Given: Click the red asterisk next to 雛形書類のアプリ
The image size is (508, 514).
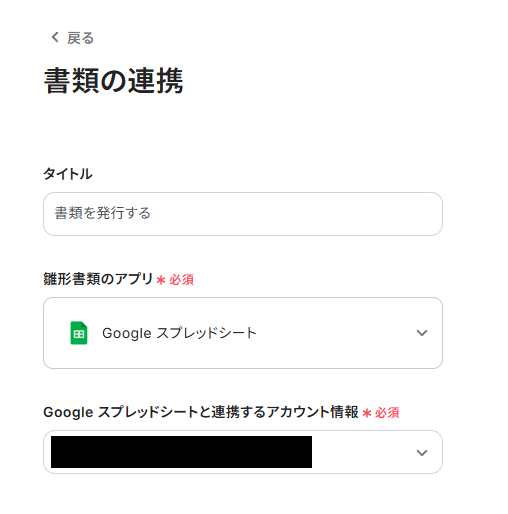Looking at the screenshot, I should pos(161,280).
